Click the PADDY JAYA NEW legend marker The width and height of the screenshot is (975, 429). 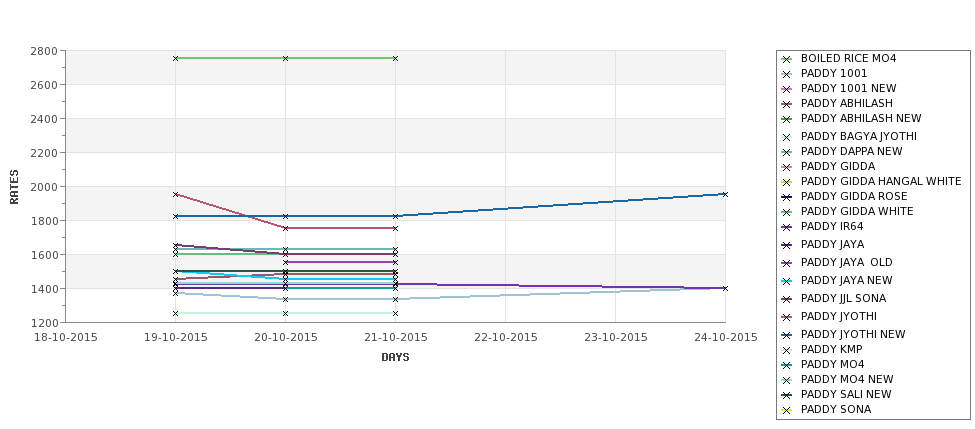(x=786, y=281)
